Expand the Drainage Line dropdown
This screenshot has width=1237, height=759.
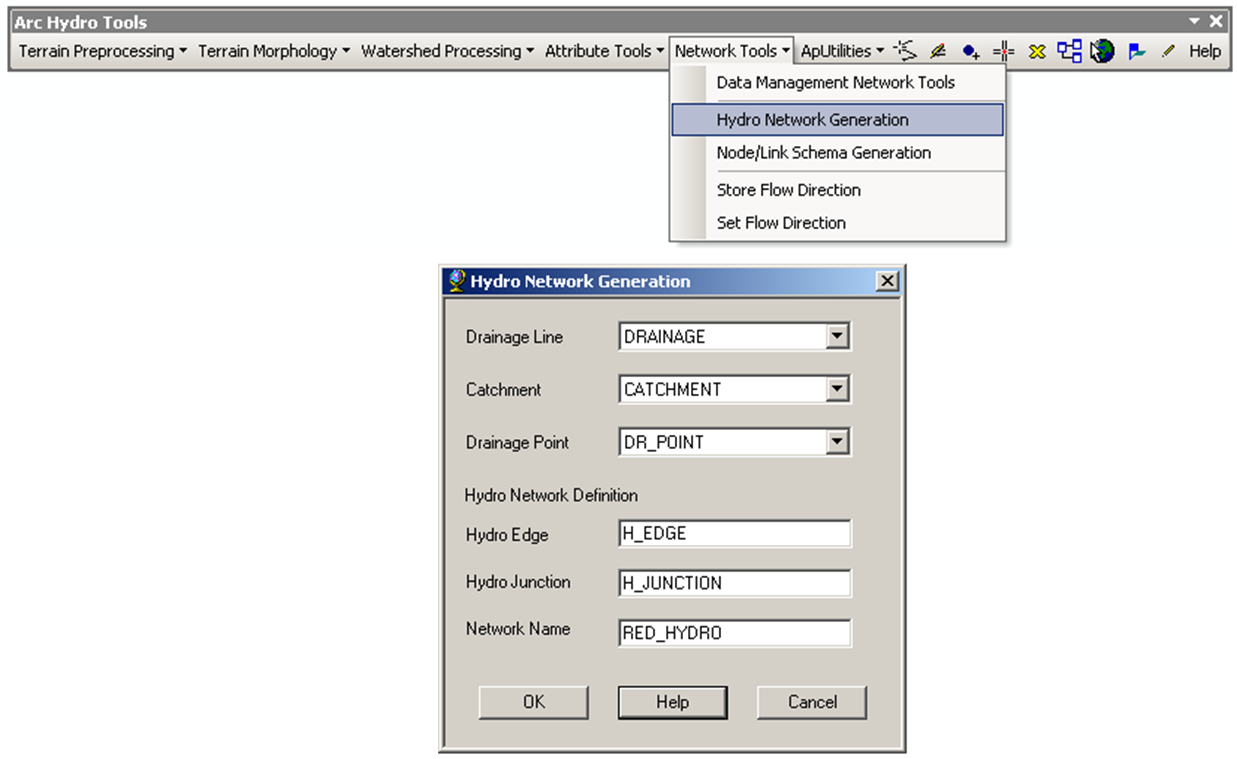point(838,337)
